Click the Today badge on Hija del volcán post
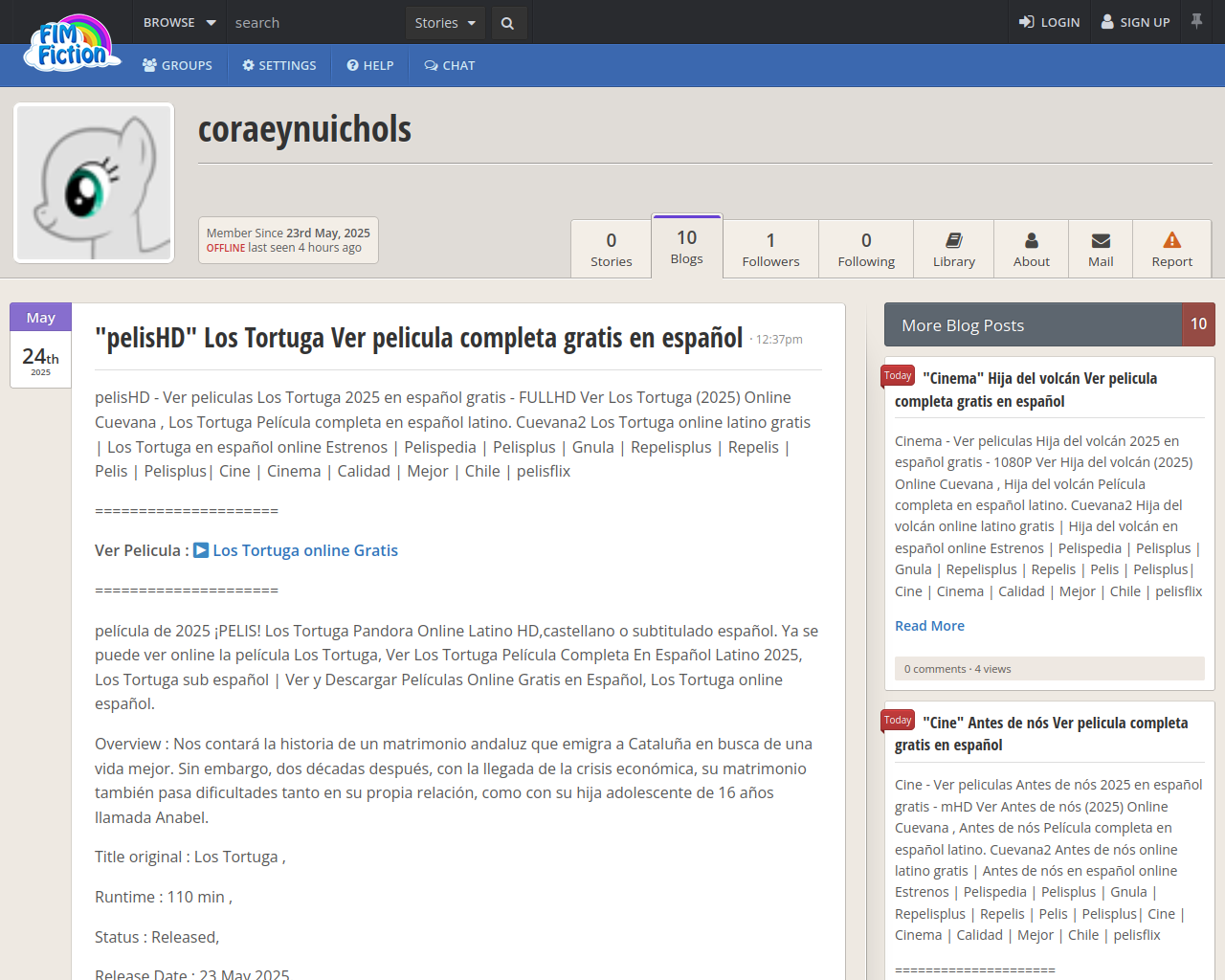This screenshot has width=1225, height=980. (898, 376)
